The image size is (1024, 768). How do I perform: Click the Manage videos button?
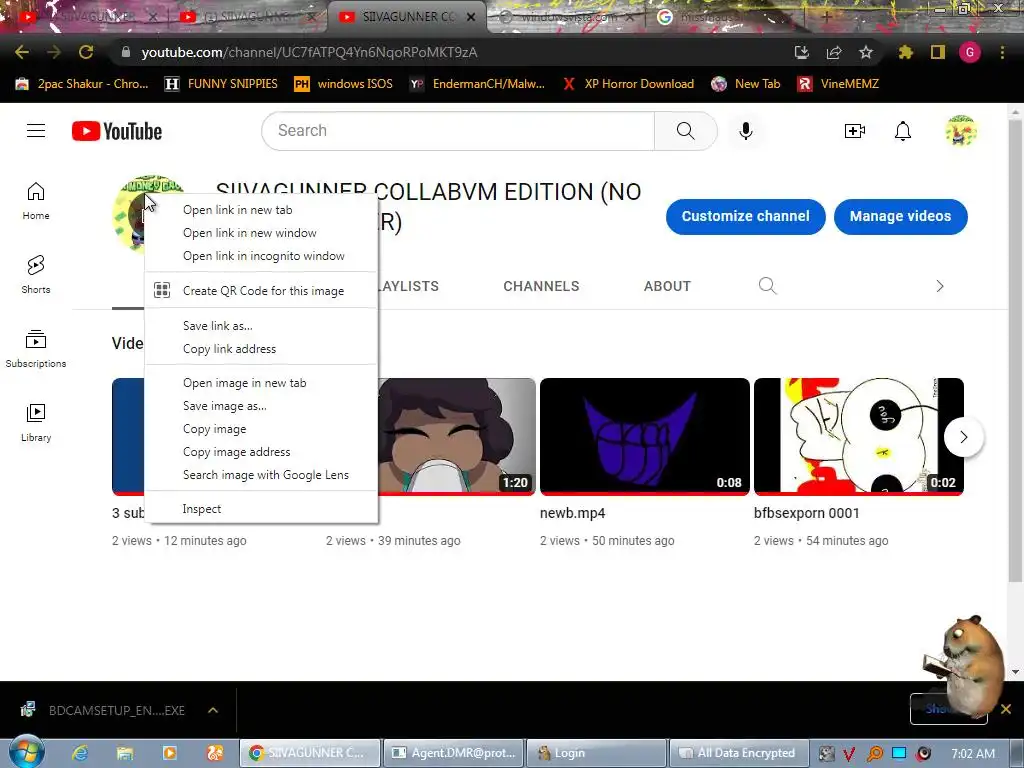tap(900, 216)
